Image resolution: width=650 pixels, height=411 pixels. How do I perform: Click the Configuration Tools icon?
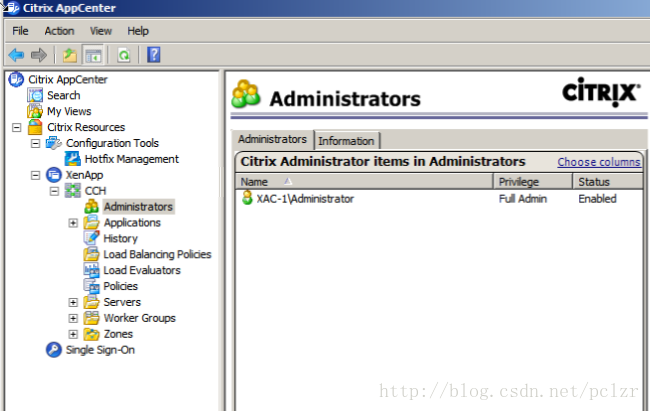tap(54, 143)
